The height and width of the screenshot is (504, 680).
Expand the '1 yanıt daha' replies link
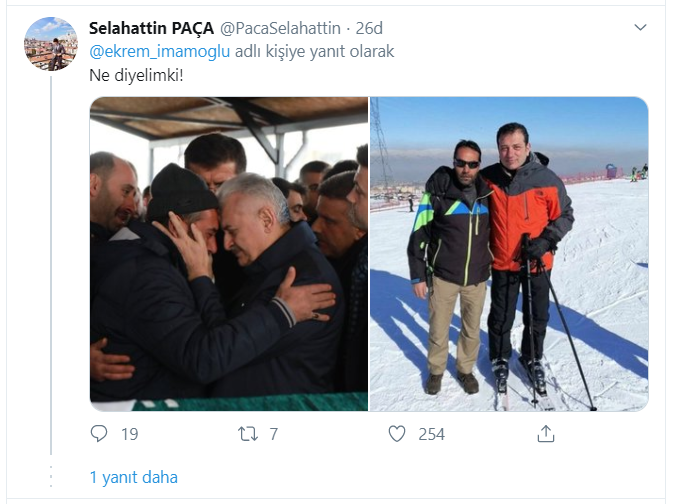coord(134,477)
